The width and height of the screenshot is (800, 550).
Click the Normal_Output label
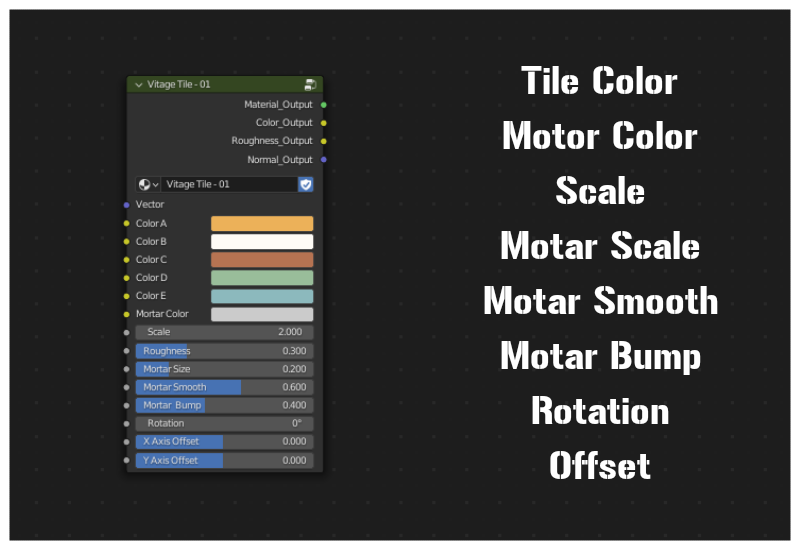(280, 160)
